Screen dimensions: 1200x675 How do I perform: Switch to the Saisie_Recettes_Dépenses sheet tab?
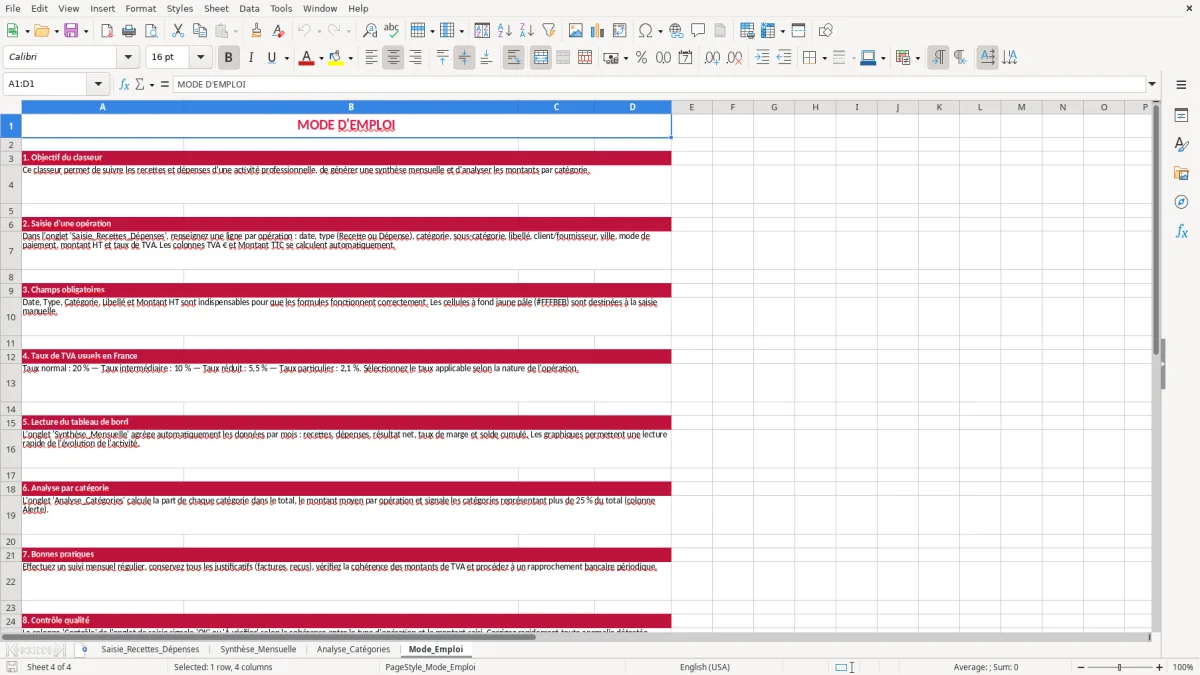150,649
